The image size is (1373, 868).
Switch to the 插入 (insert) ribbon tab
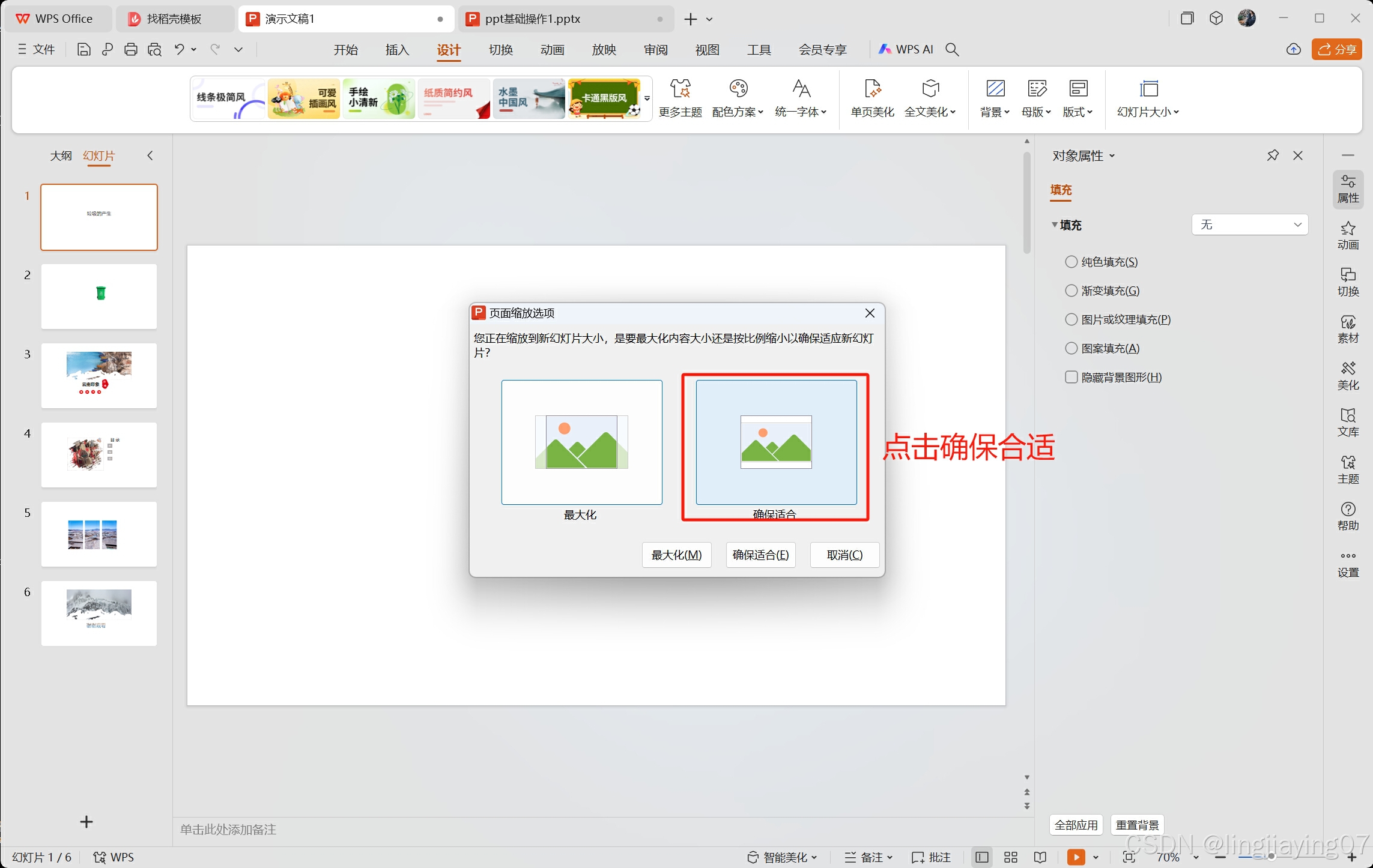[397, 50]
